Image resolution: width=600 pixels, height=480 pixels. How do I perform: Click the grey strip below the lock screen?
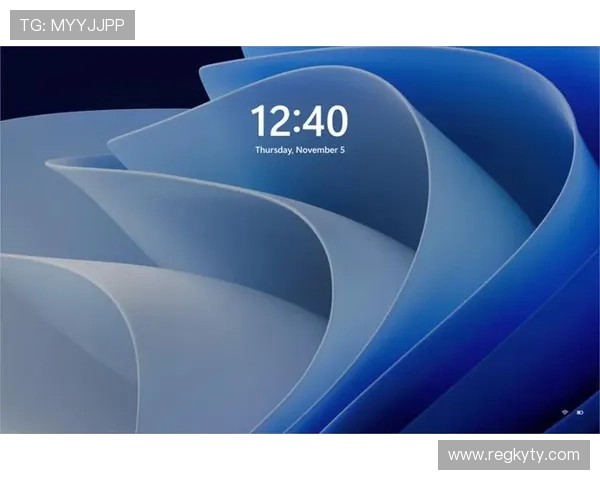pos(200,435)
